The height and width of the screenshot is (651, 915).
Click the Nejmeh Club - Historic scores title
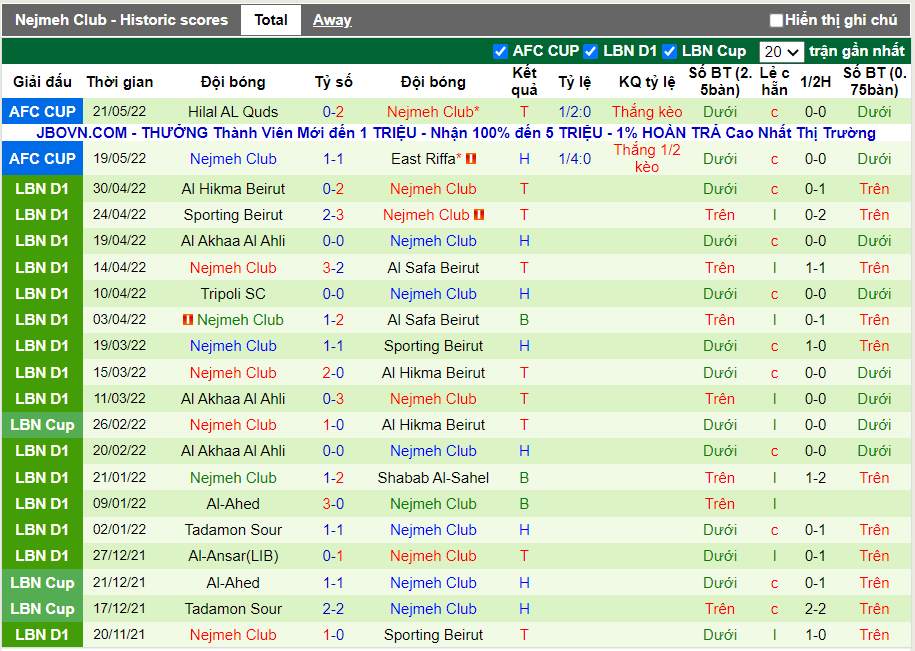121,20
